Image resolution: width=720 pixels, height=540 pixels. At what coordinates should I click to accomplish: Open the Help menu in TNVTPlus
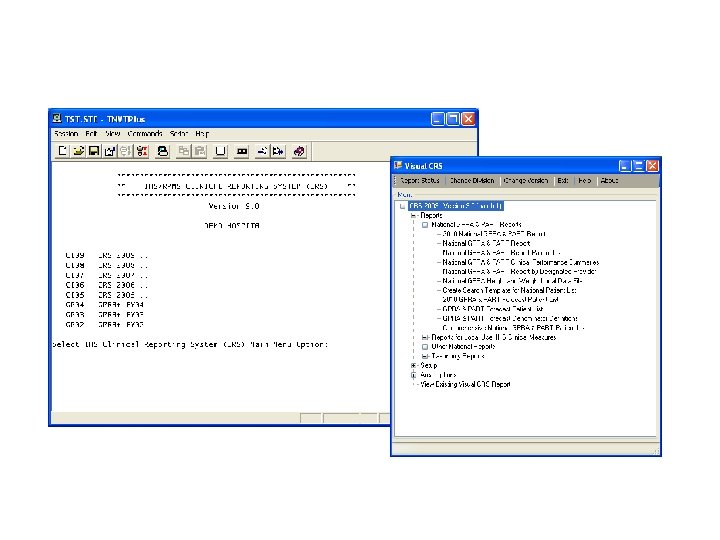coord(202,134)
